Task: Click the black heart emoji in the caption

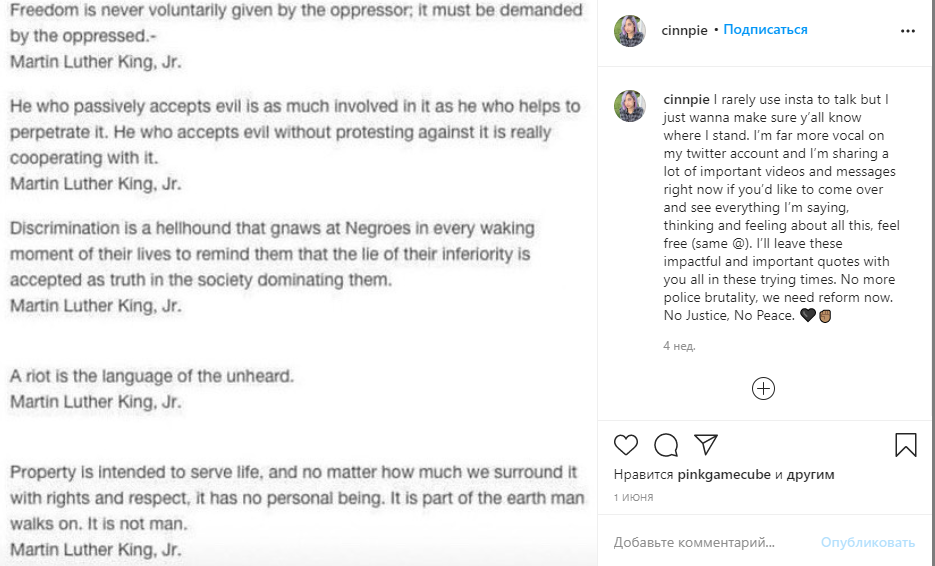Action: pos(808,316)
